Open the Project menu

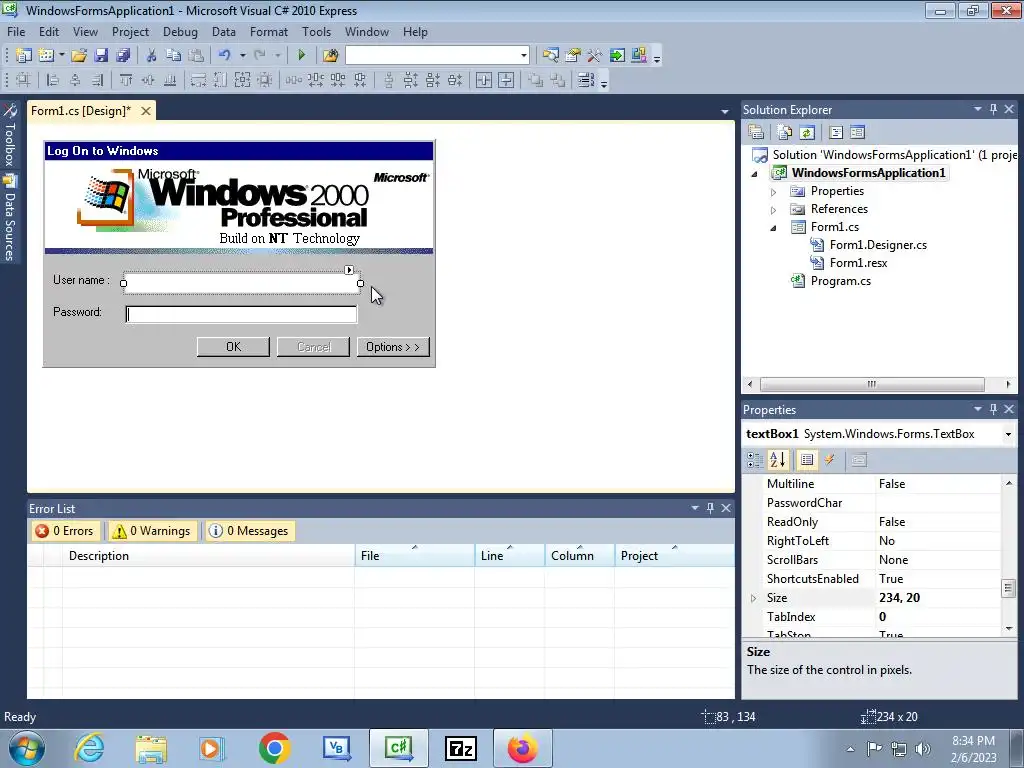tap(130, 31)
